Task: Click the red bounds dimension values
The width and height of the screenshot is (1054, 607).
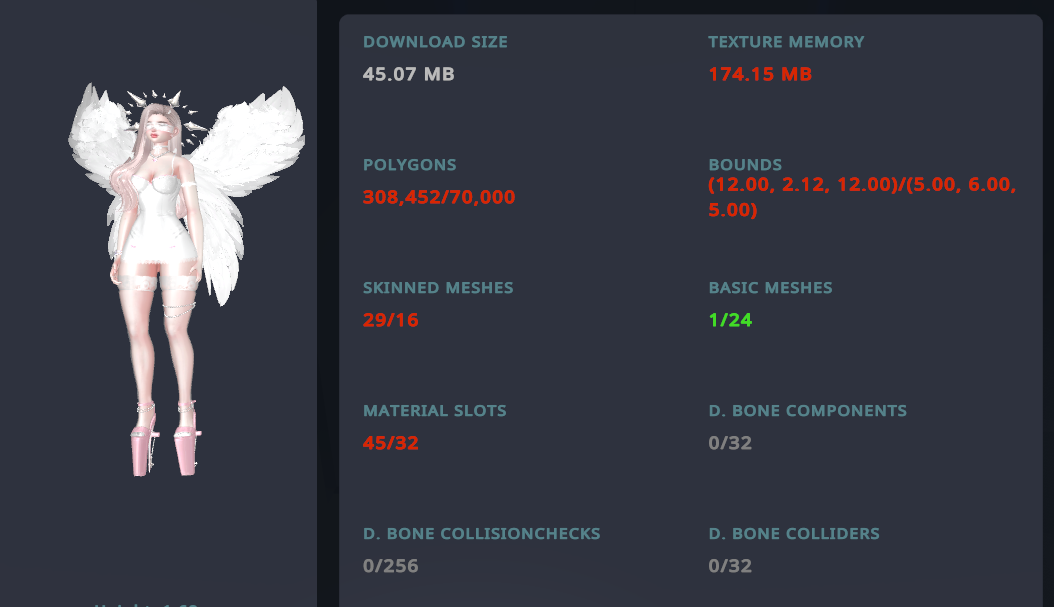Action: [x=862, y=197]
